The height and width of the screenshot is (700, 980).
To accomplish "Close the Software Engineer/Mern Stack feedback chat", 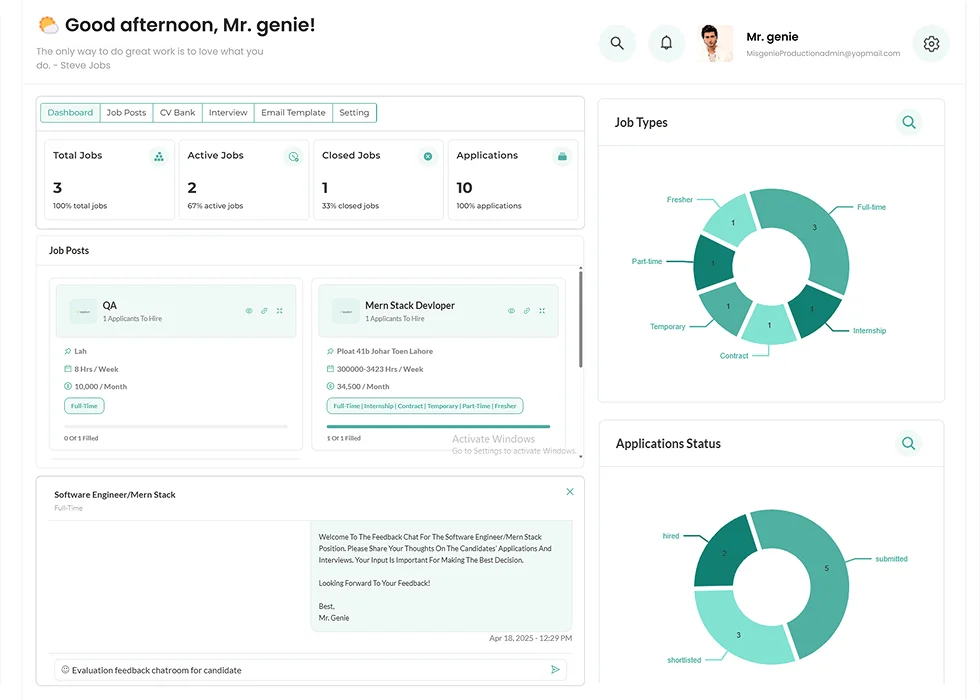I will 570,492.
